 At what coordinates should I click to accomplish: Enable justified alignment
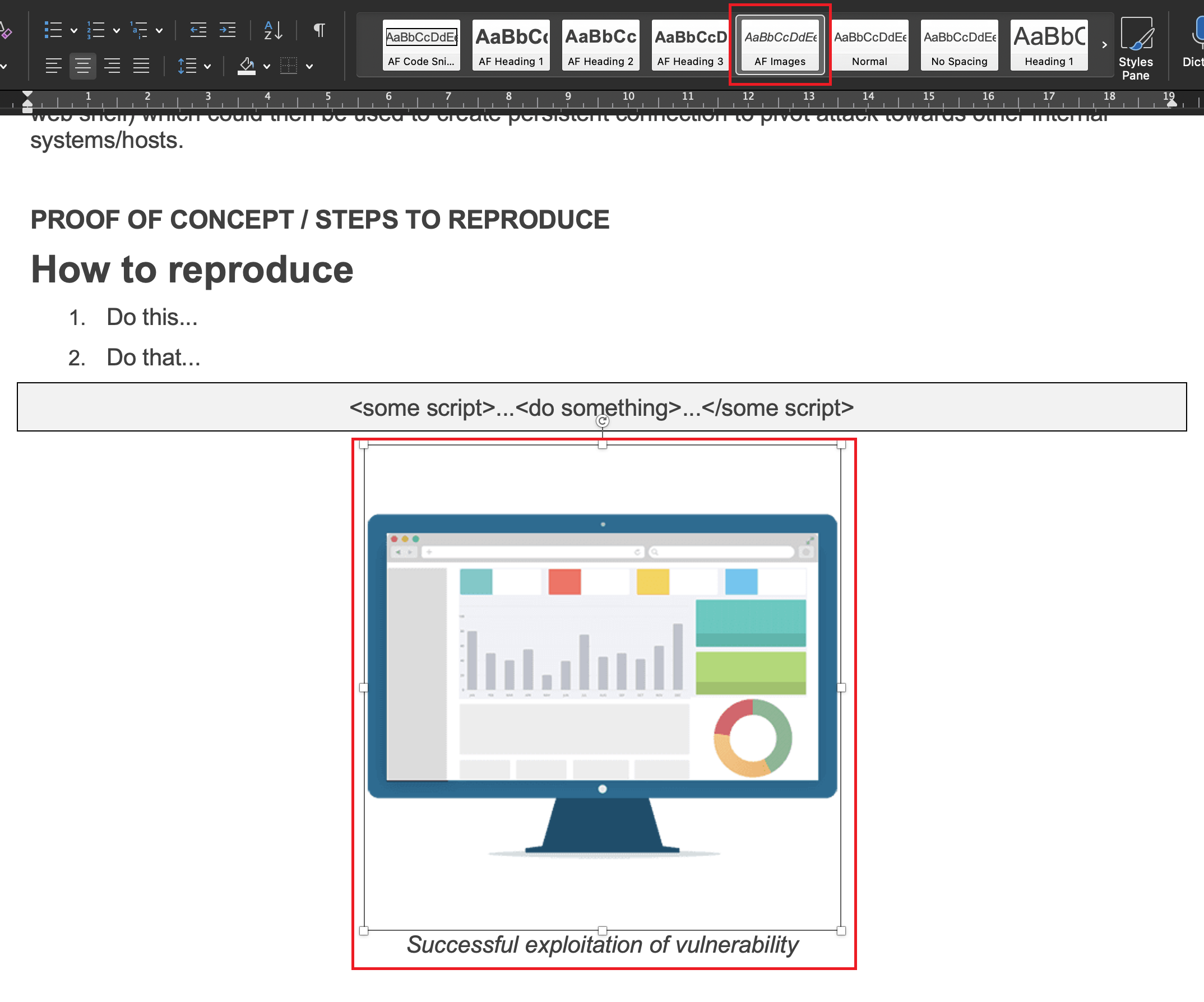141,66
